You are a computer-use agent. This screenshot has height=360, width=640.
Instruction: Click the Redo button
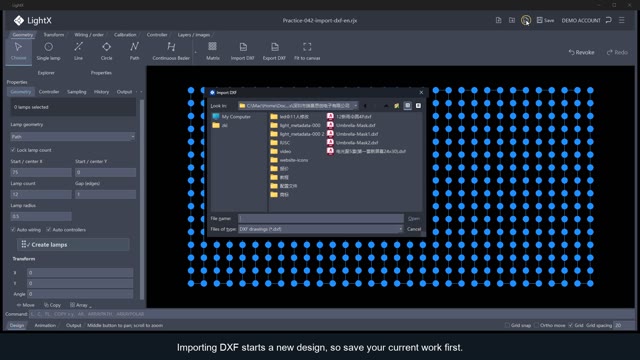pyautogui.click(x=617, y=52)
